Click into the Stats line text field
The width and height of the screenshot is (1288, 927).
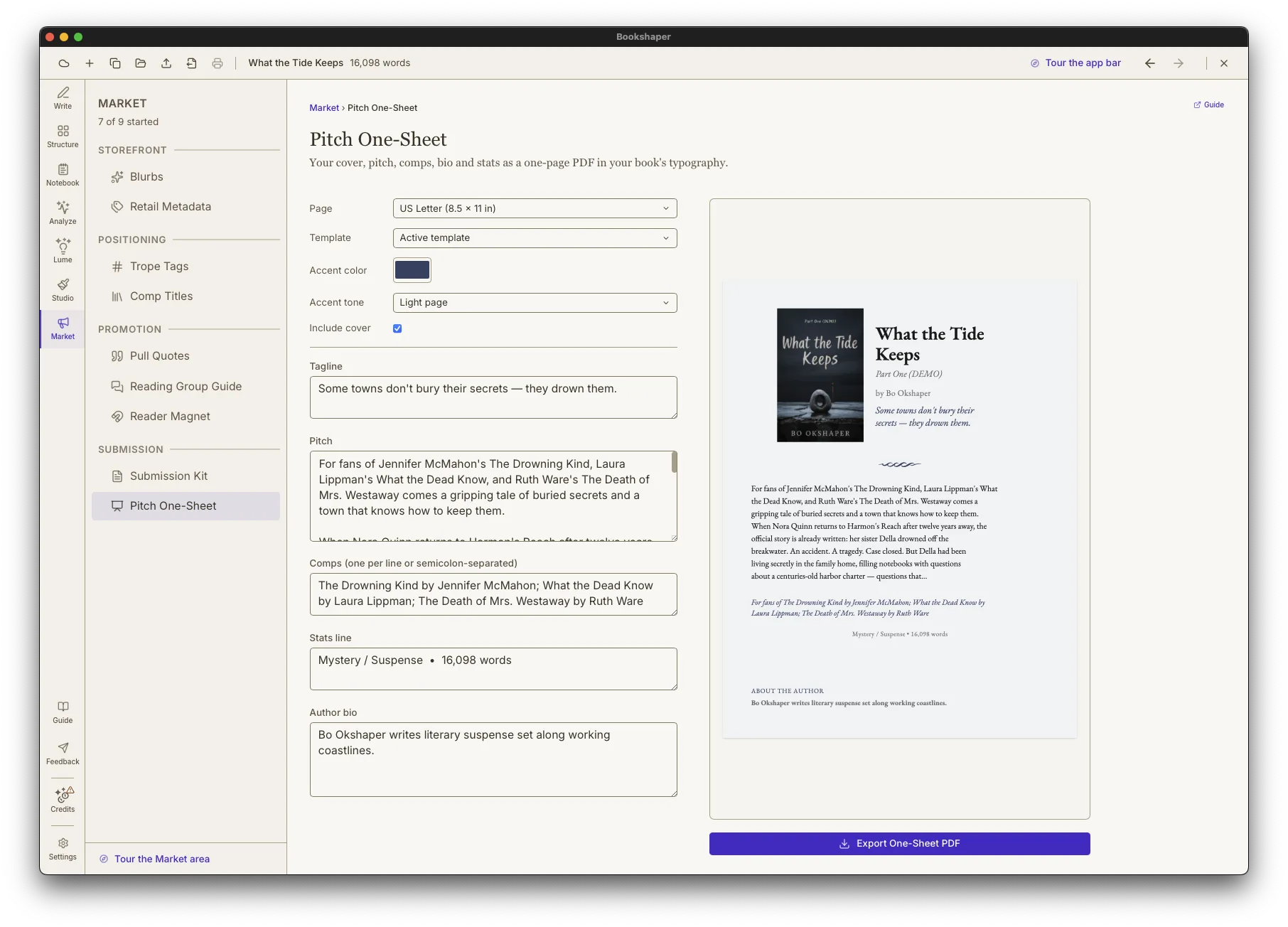tap(493, 669)
